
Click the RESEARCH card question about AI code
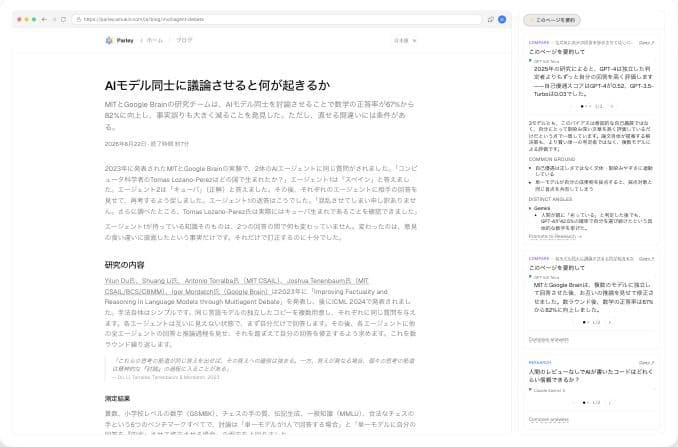coord(591,376)
